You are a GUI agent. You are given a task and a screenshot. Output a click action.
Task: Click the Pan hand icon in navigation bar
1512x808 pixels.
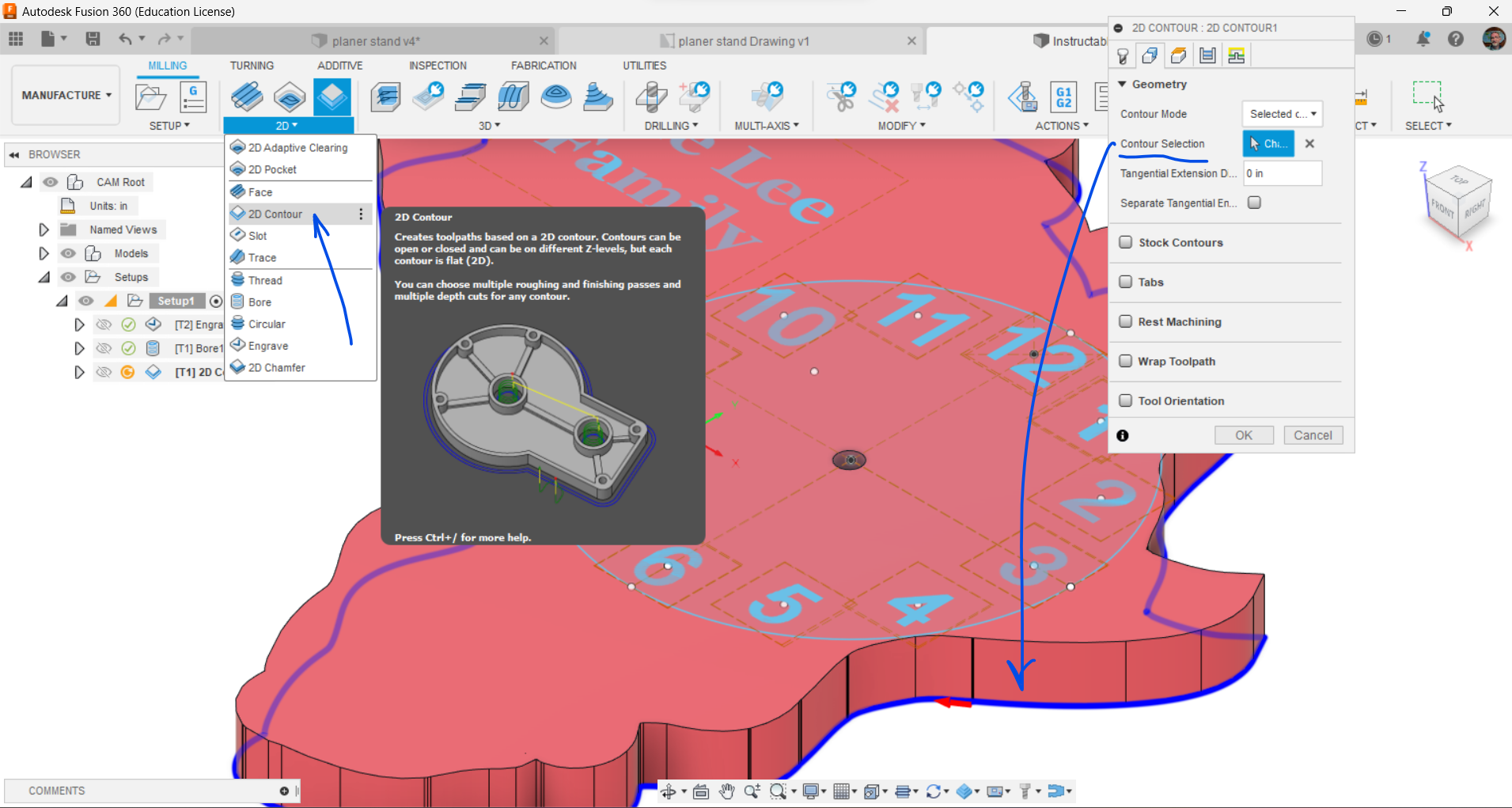pos(727,791)
